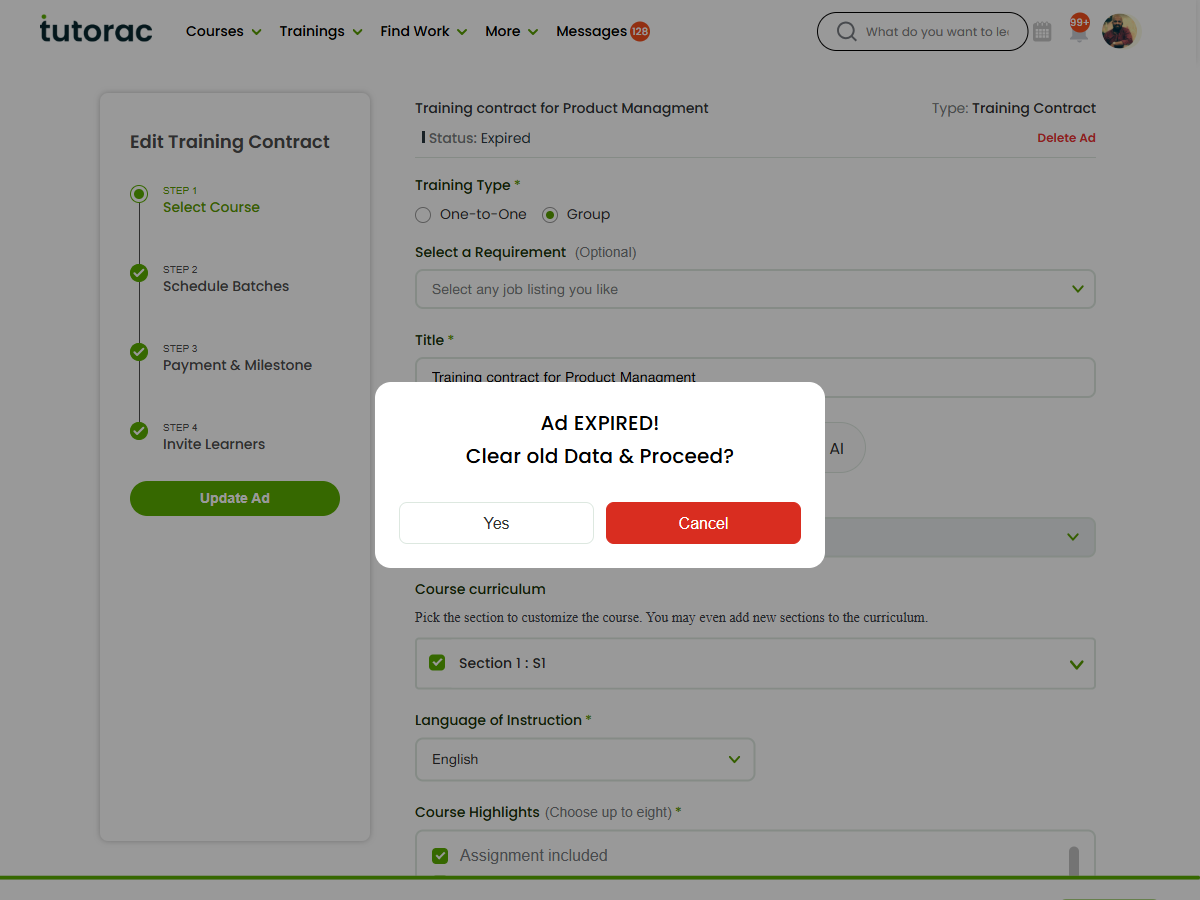Image resolution: width=1200 pixels, height=900 pixels.
Task: Click 'Type: Training Contract' text
Action: [x=1014, y=108]
